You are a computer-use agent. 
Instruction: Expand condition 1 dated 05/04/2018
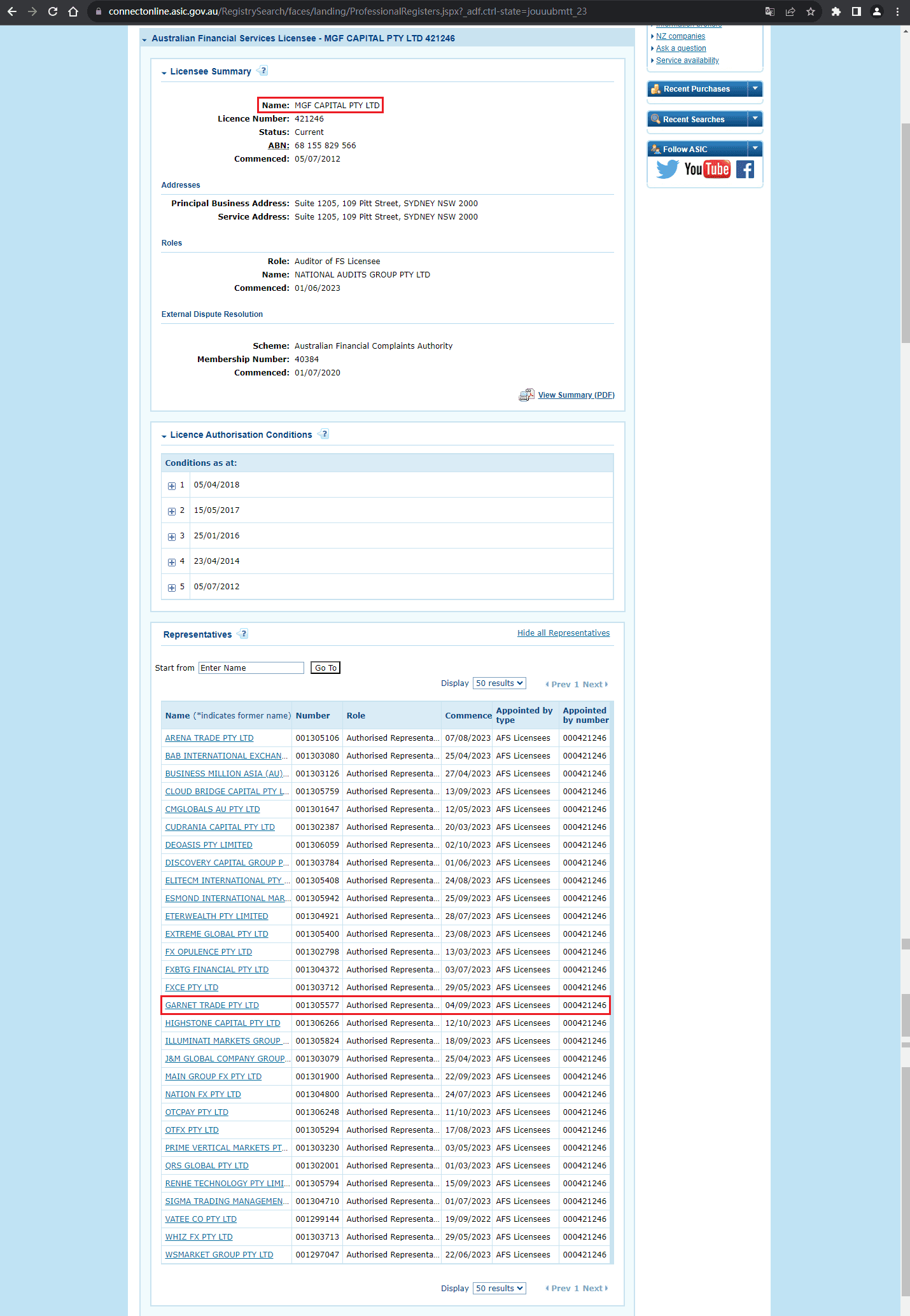172,486
